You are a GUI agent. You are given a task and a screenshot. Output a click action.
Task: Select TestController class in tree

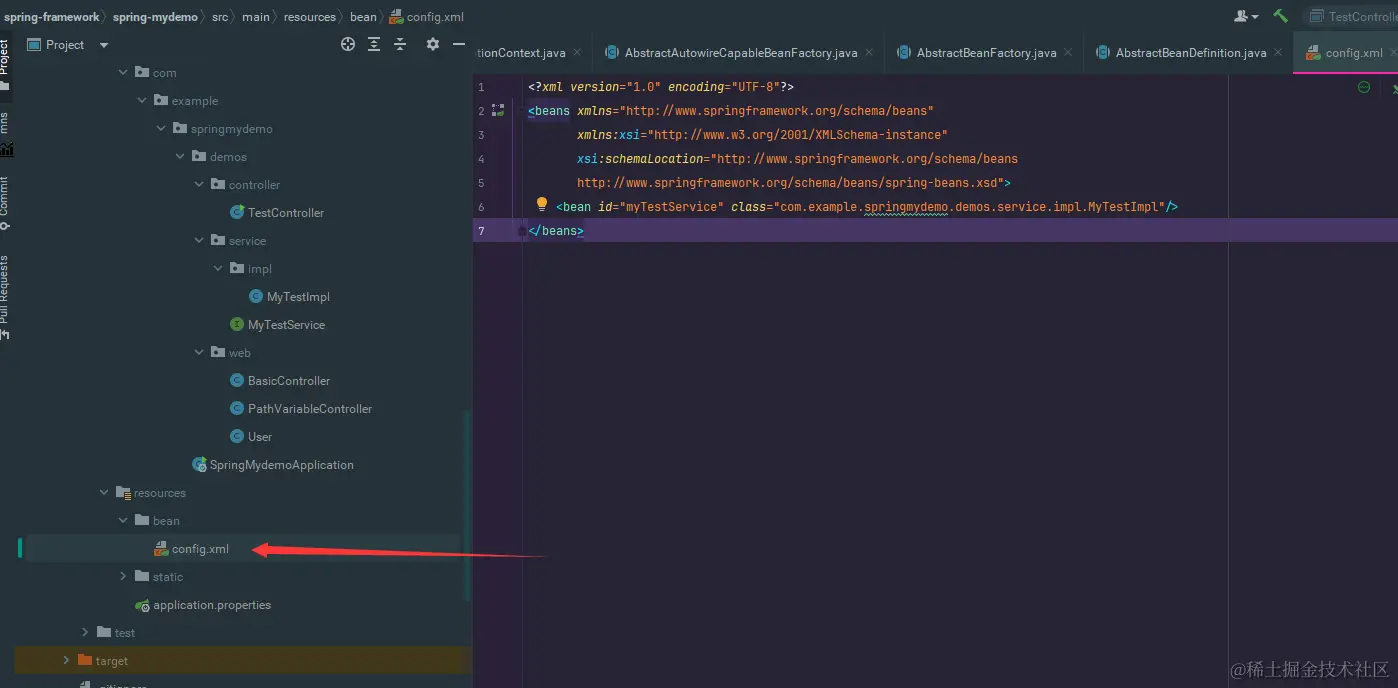pyautogui.click(x=276, y=213)
